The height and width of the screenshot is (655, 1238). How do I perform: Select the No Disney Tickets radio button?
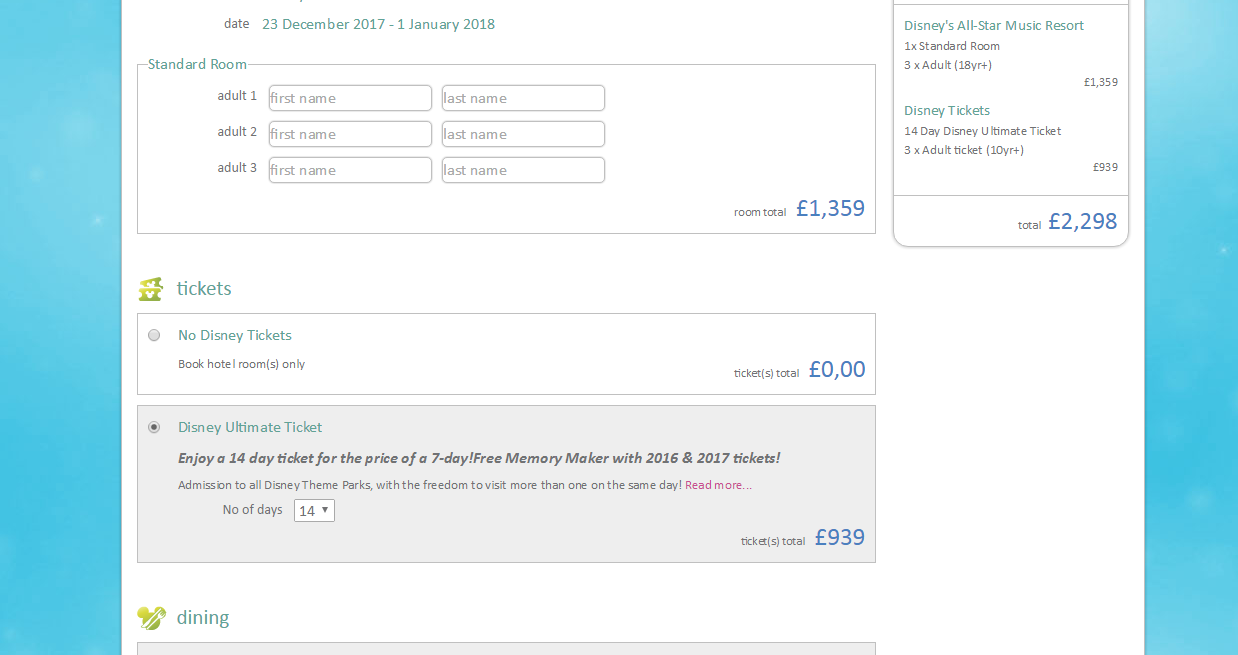(x=154, y=335)
